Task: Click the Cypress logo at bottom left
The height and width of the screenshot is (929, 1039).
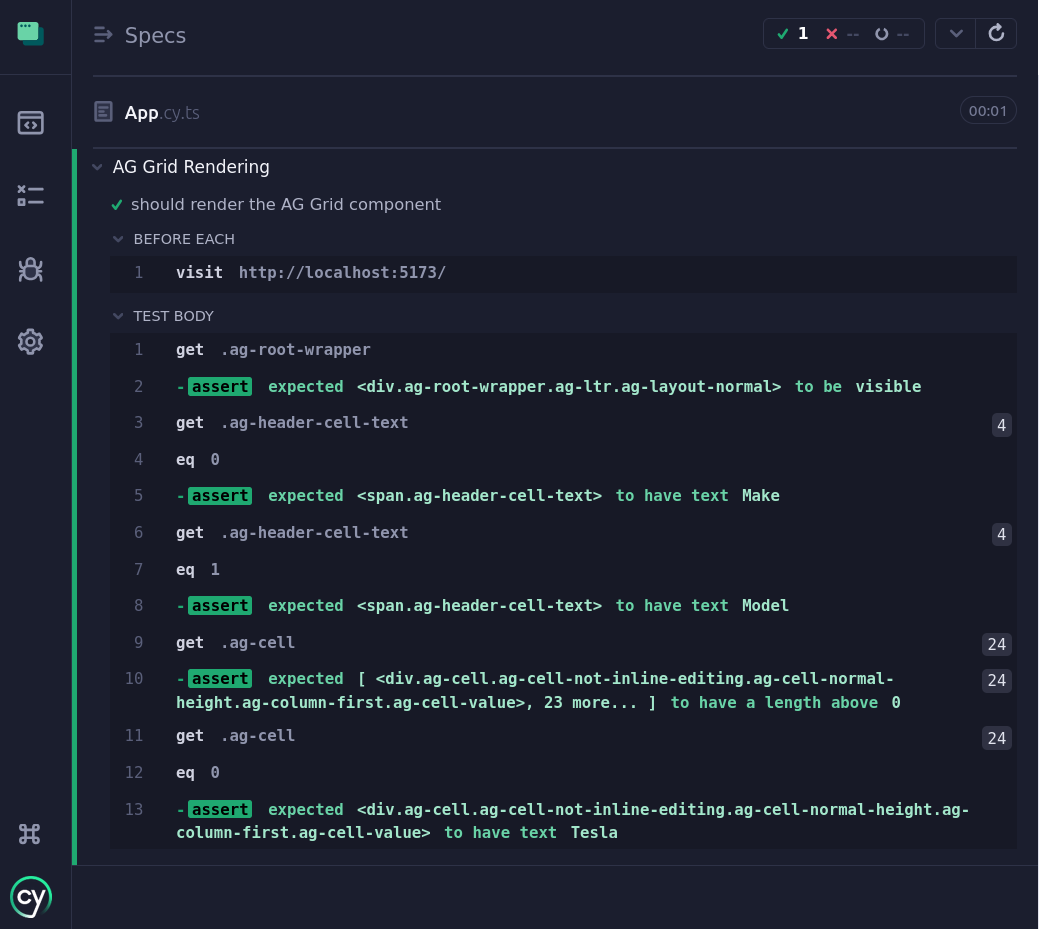Action: pyautogui.click(x=31, y=896)
